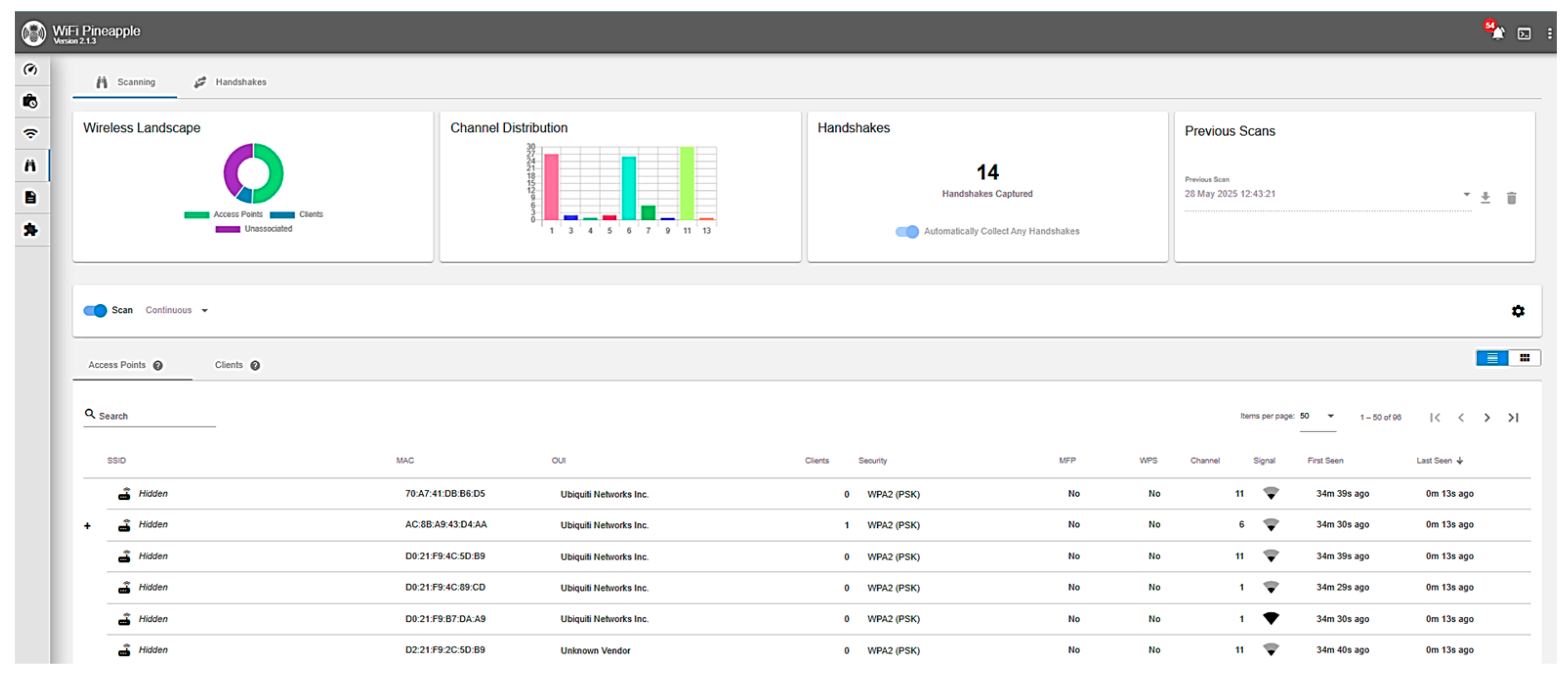1568x675 pixels.
Task: Open Dashboard speedometer icon in sidebar
Action: 30,69
